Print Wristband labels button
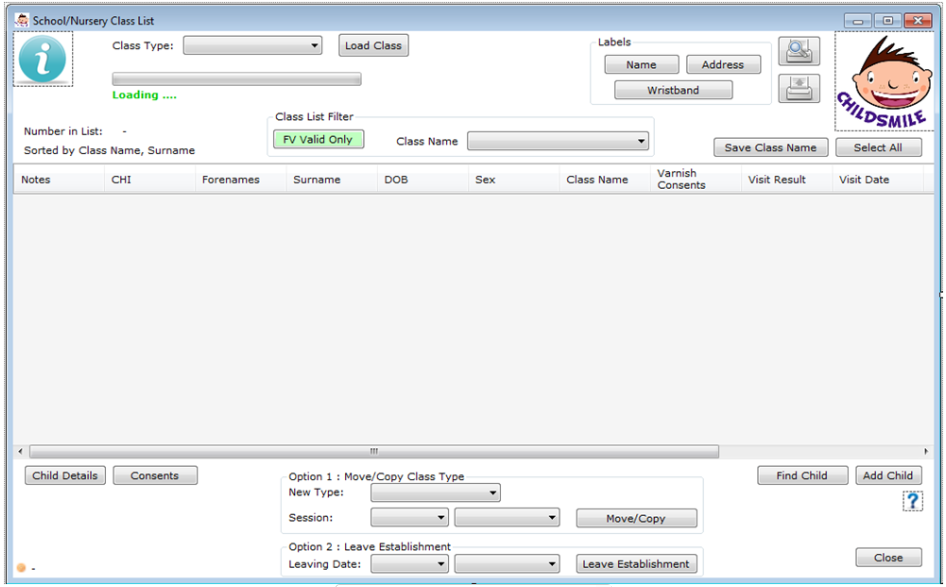This screenshot has height=587, width=946. click(673, 90)
